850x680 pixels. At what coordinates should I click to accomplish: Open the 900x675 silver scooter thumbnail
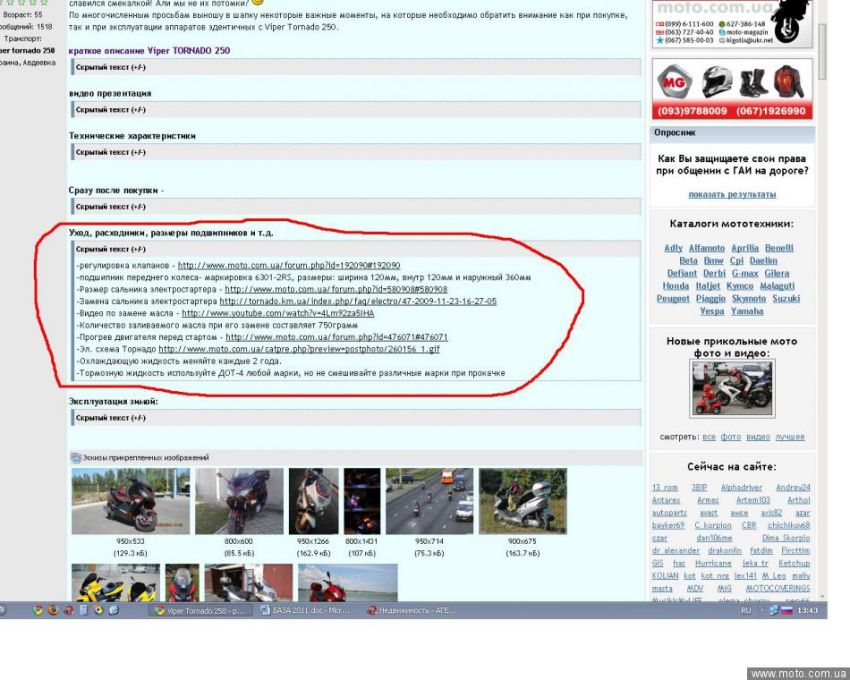(x=522, y=501)
